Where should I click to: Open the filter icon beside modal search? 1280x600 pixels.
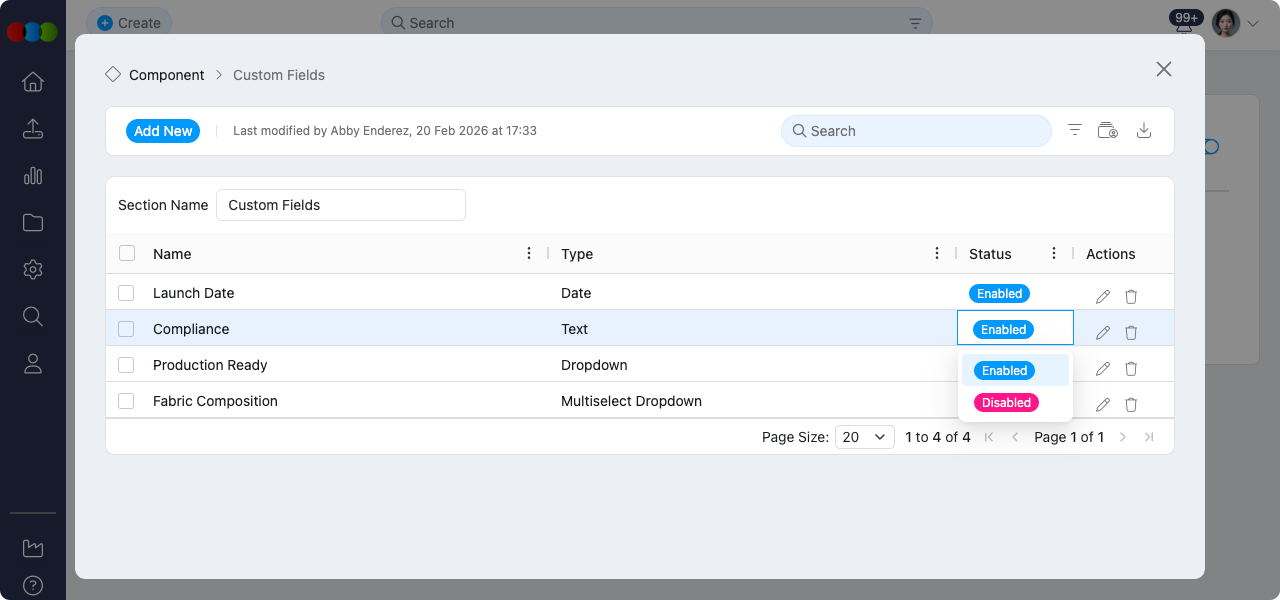[1075, 131]
